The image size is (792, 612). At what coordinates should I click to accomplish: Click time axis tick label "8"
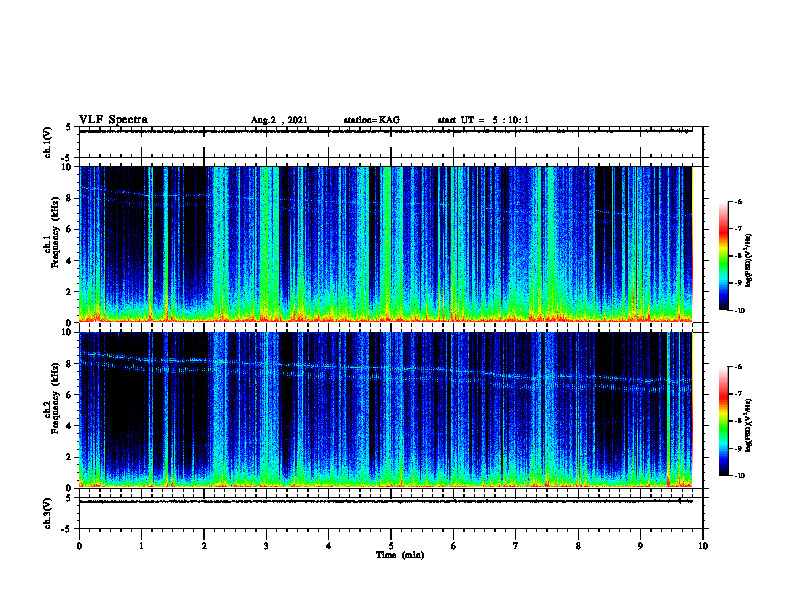coord(578,546)
